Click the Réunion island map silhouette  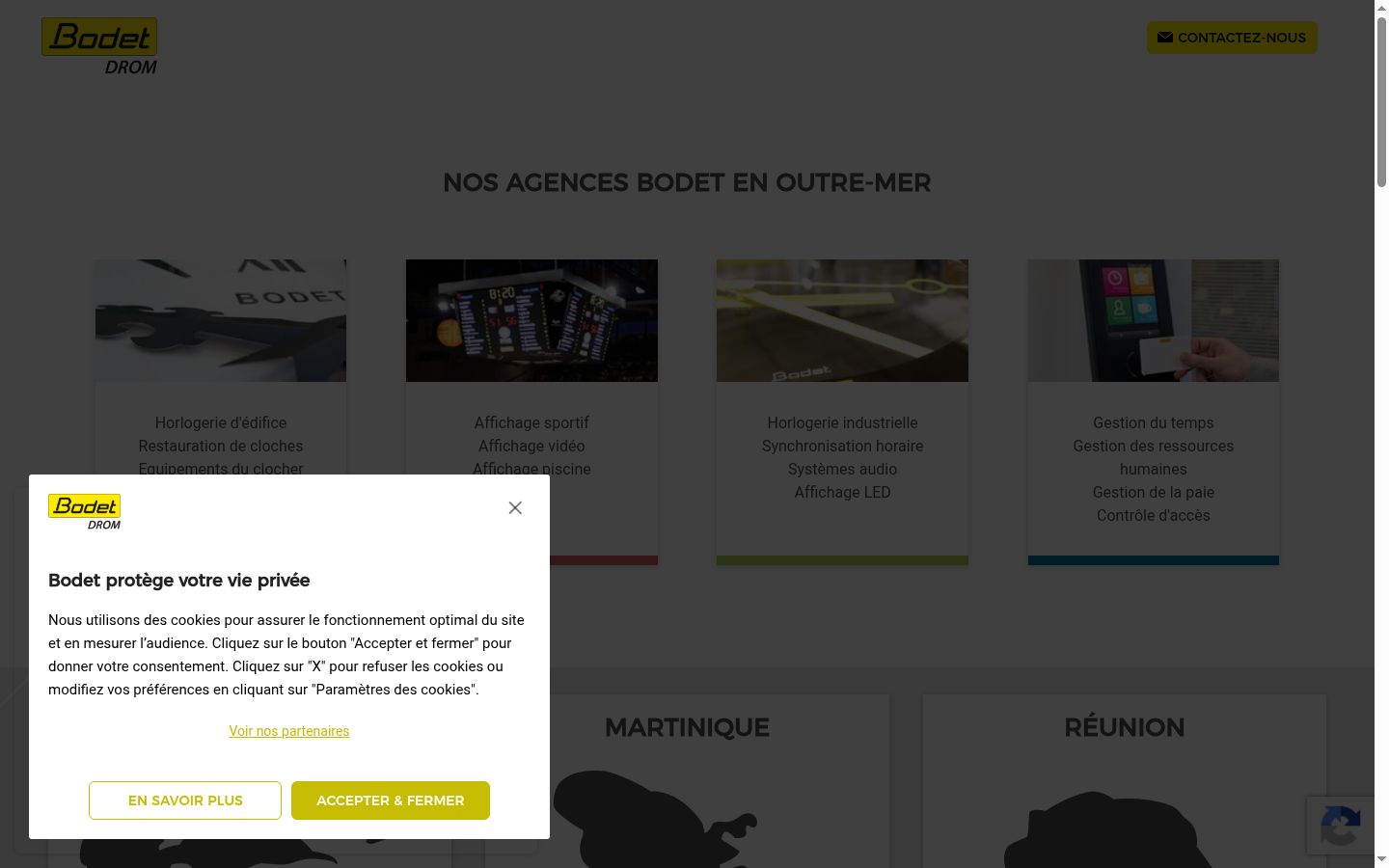(1109, 831)
